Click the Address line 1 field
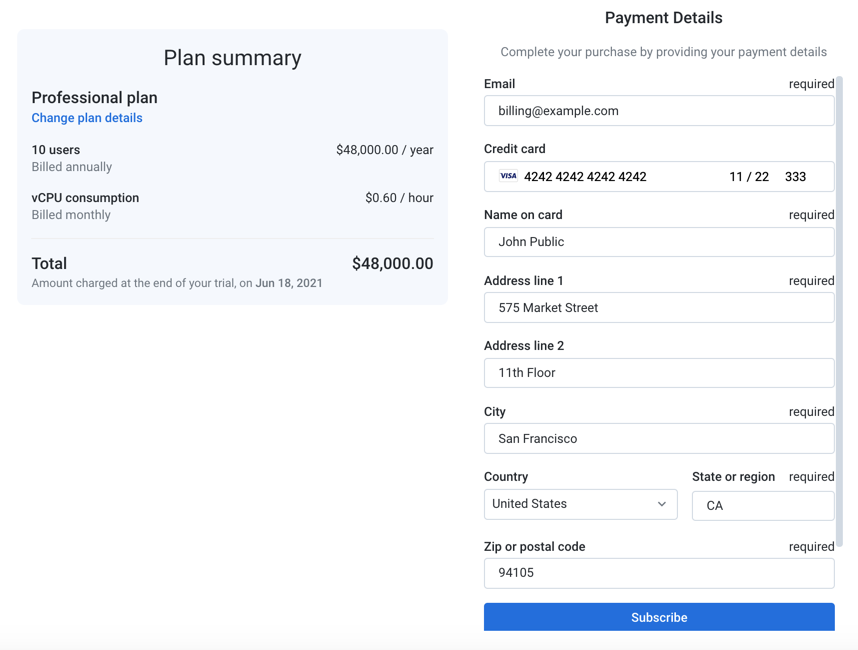The height and width of the screenshot is (650, 858). tap(658, 308)
